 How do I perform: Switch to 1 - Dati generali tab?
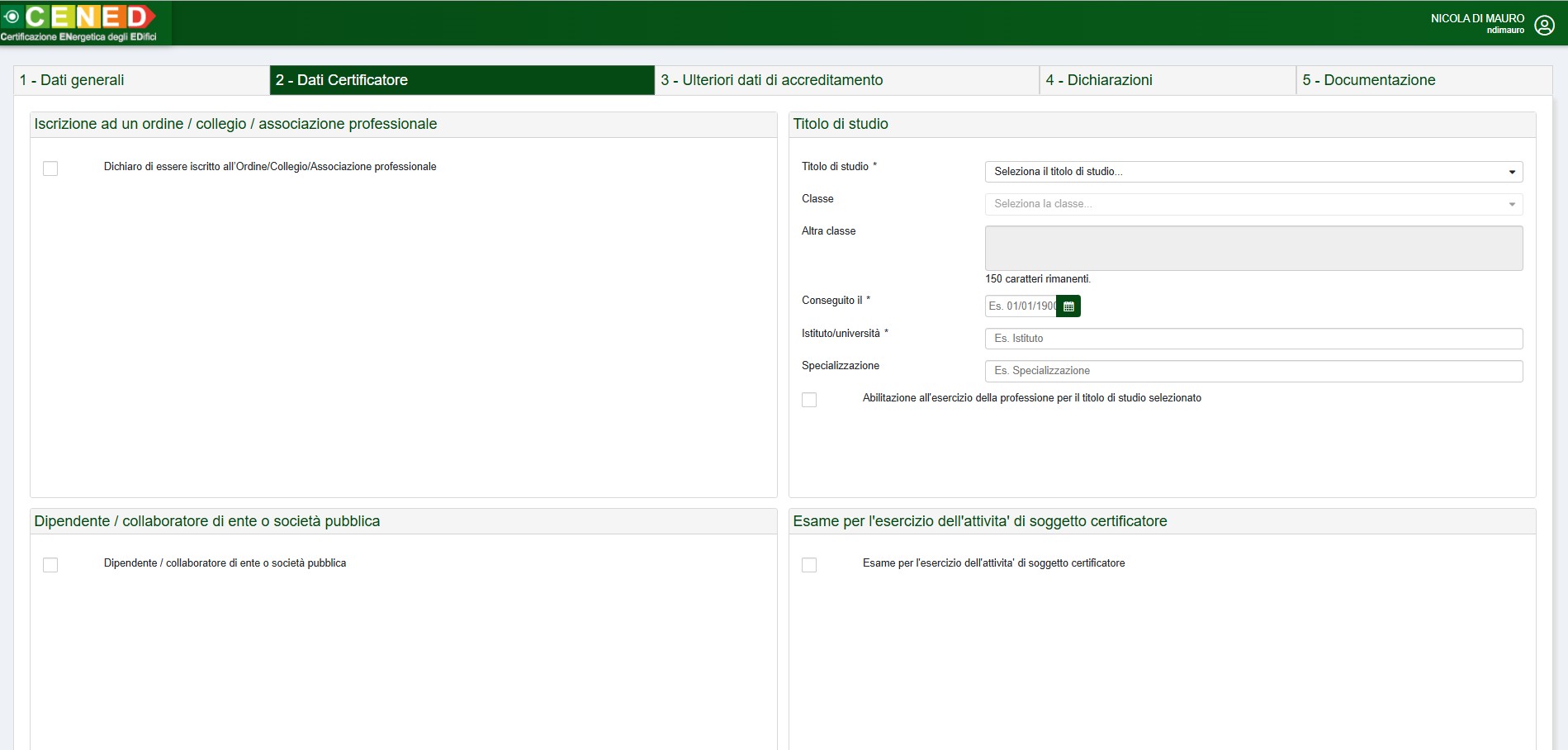[x=142, y=80]
